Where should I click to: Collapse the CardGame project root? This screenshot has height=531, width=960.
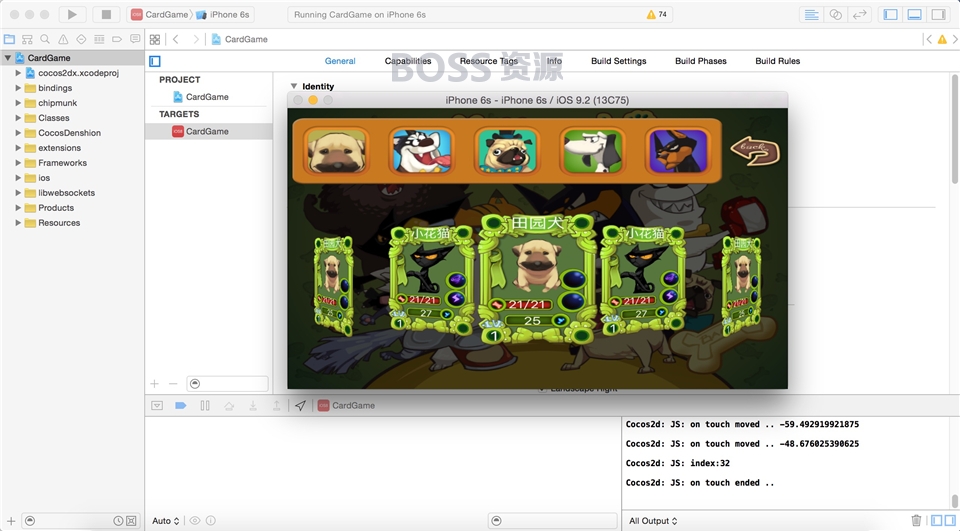7,58
